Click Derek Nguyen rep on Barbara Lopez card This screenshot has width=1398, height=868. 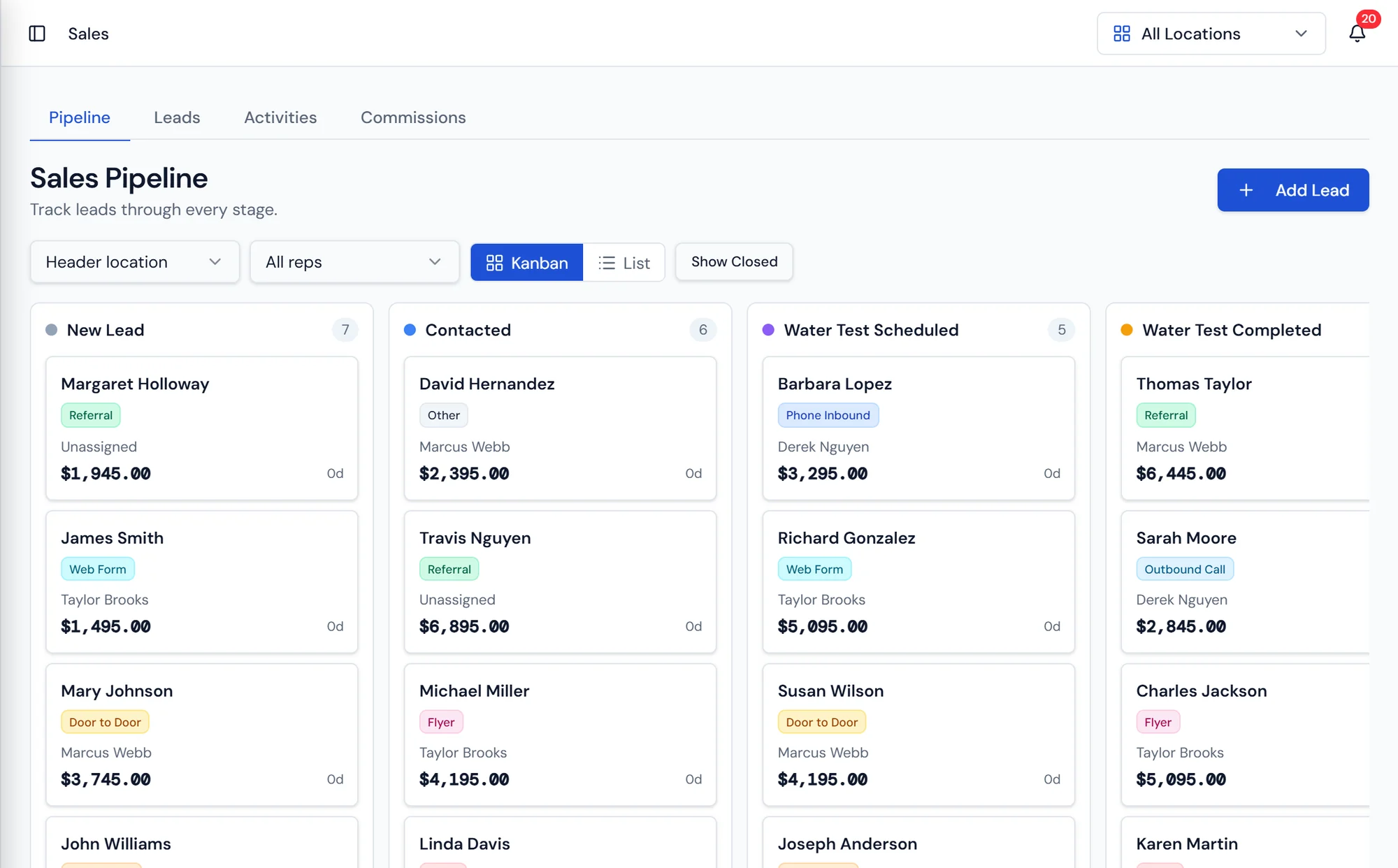[823, 447]
